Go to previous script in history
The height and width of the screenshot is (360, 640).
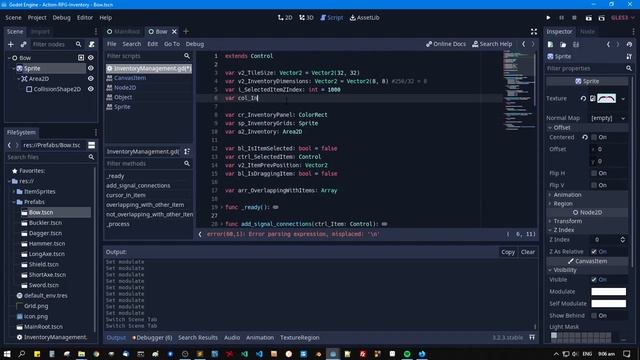pos(524,44)
